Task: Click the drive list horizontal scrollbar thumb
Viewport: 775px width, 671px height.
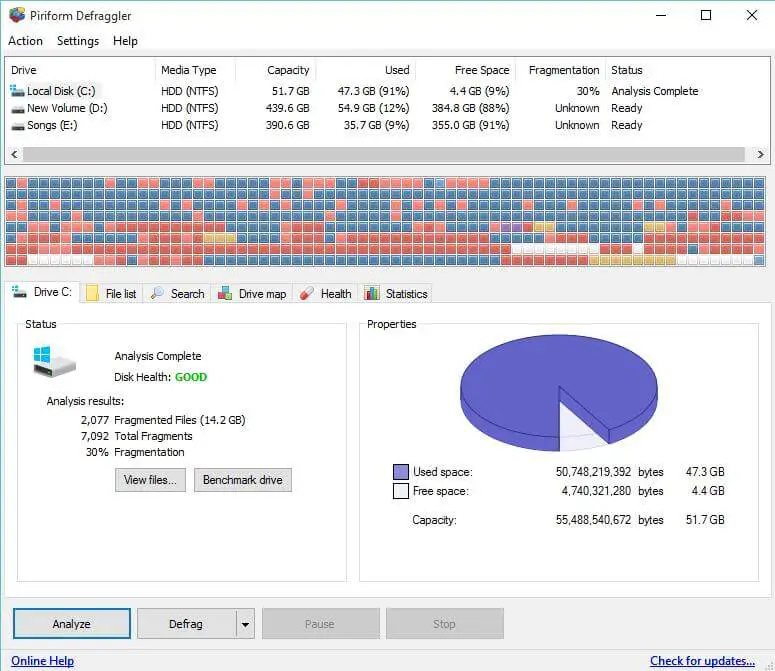Action: (384, 154)
